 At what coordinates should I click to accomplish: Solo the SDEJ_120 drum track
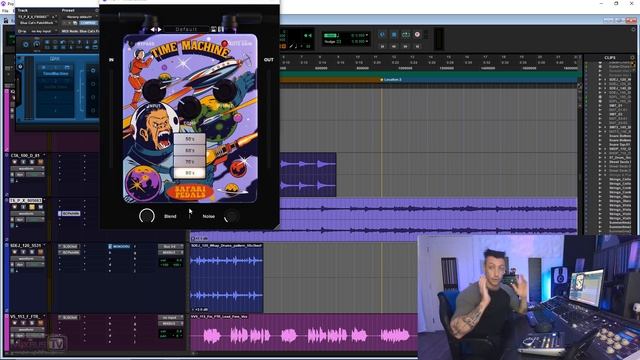click(31, 252)
